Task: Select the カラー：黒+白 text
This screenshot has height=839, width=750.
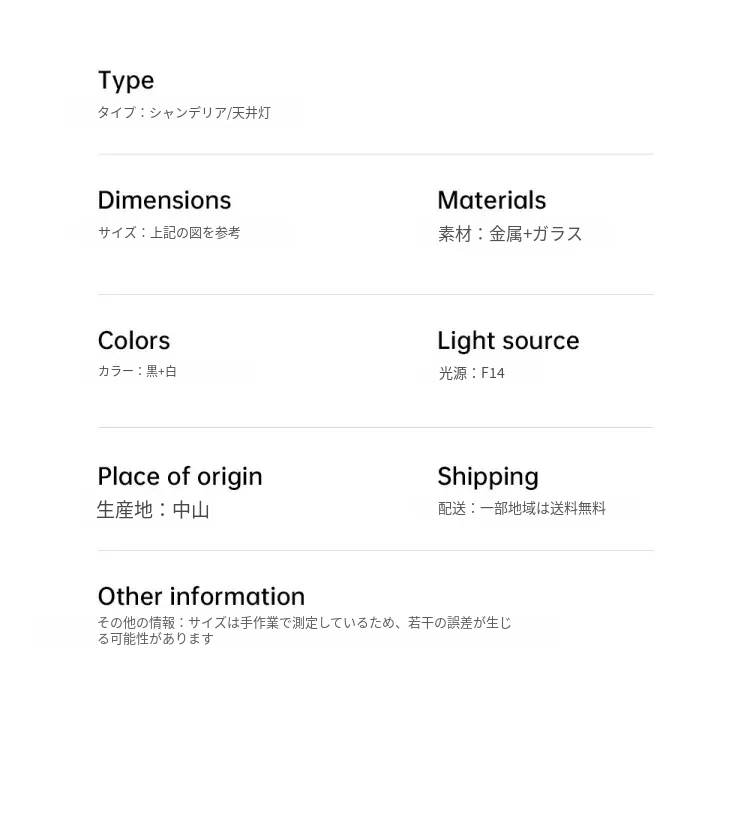Action: coord(137,372)
